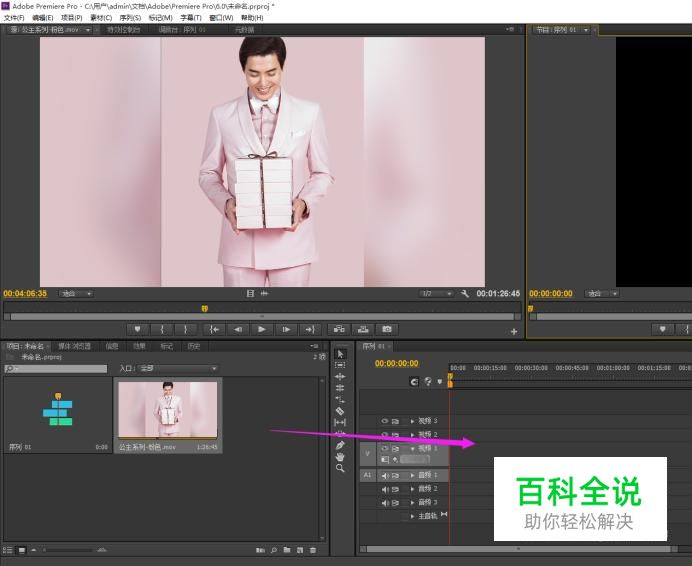Toggle sync lock on Video 1 track
This screenshot has width=692, height=566.
395,449
